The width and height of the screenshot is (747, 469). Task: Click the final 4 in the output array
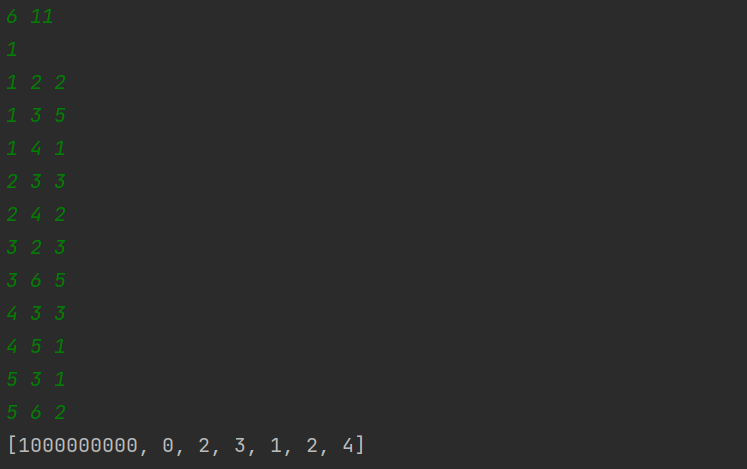click(348, 446)
